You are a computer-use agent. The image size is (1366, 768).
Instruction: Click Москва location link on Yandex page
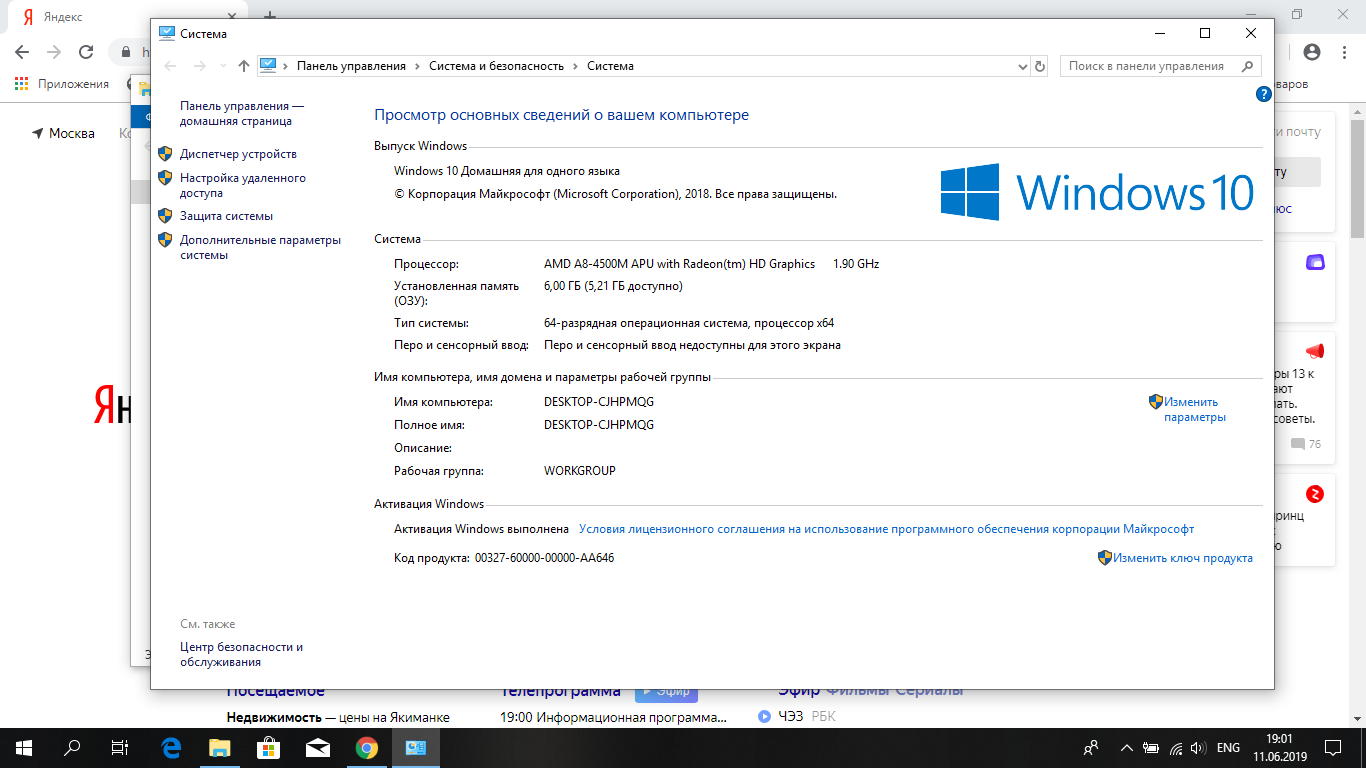(x=63, y=133)
